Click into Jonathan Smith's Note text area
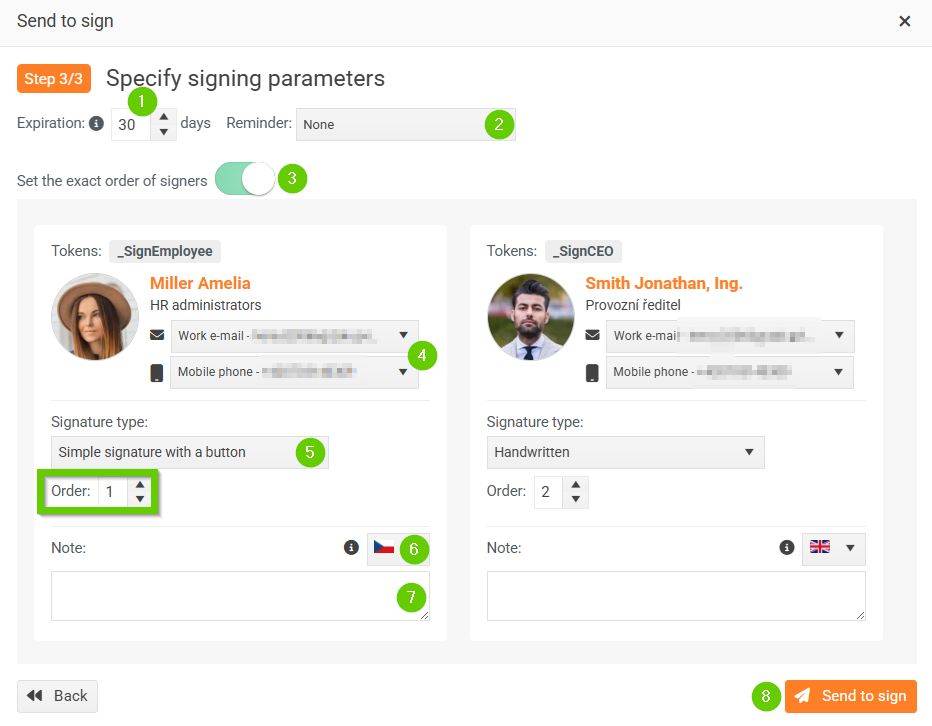932x726 pixels. point(676,596)
